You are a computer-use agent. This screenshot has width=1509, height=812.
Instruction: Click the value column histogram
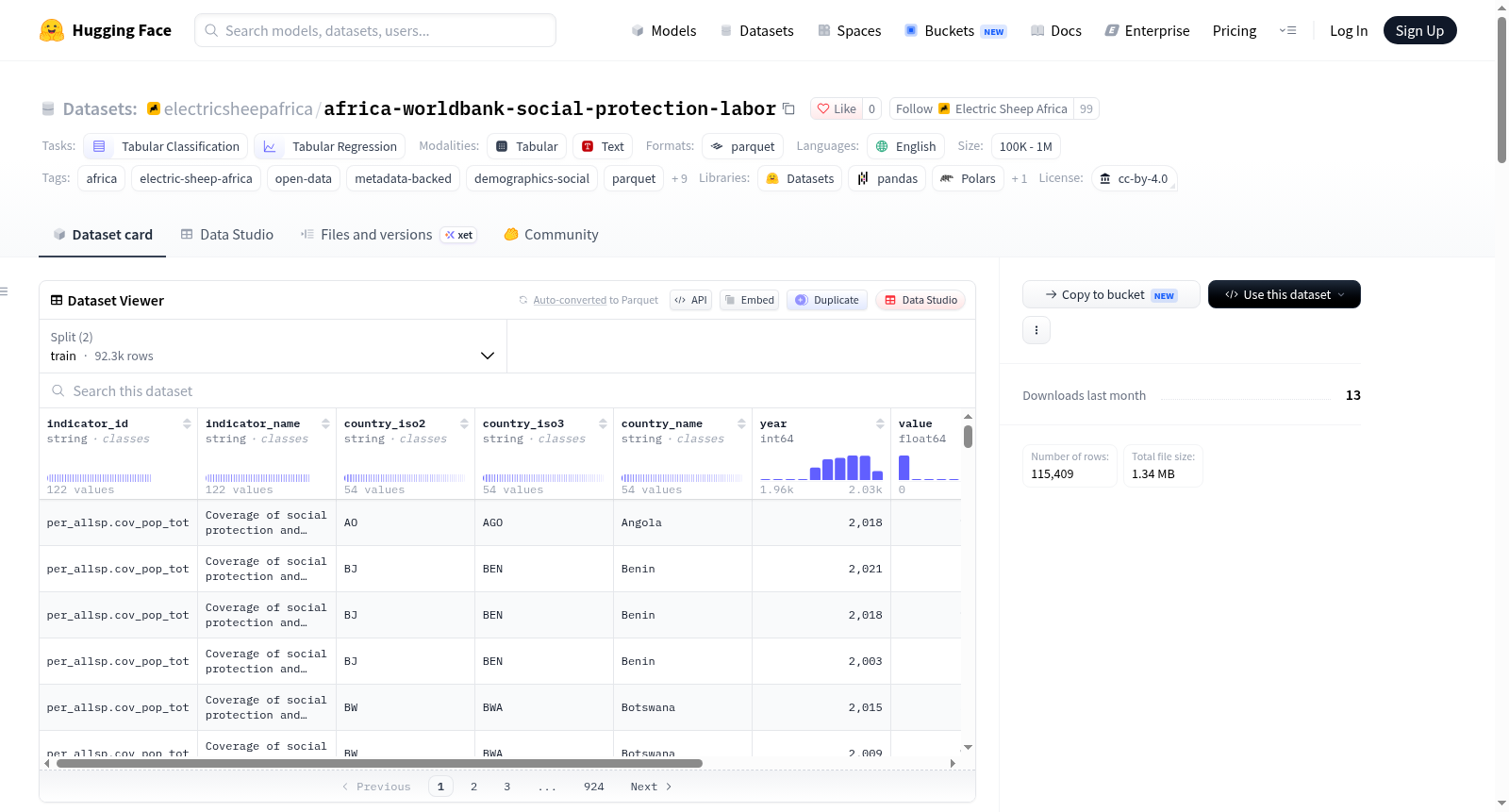tap(929, 468)
